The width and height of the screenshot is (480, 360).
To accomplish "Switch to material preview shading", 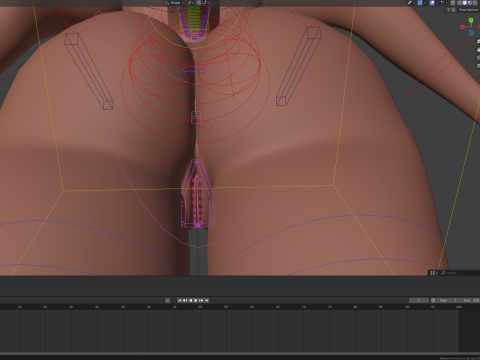I will point(470,3).
